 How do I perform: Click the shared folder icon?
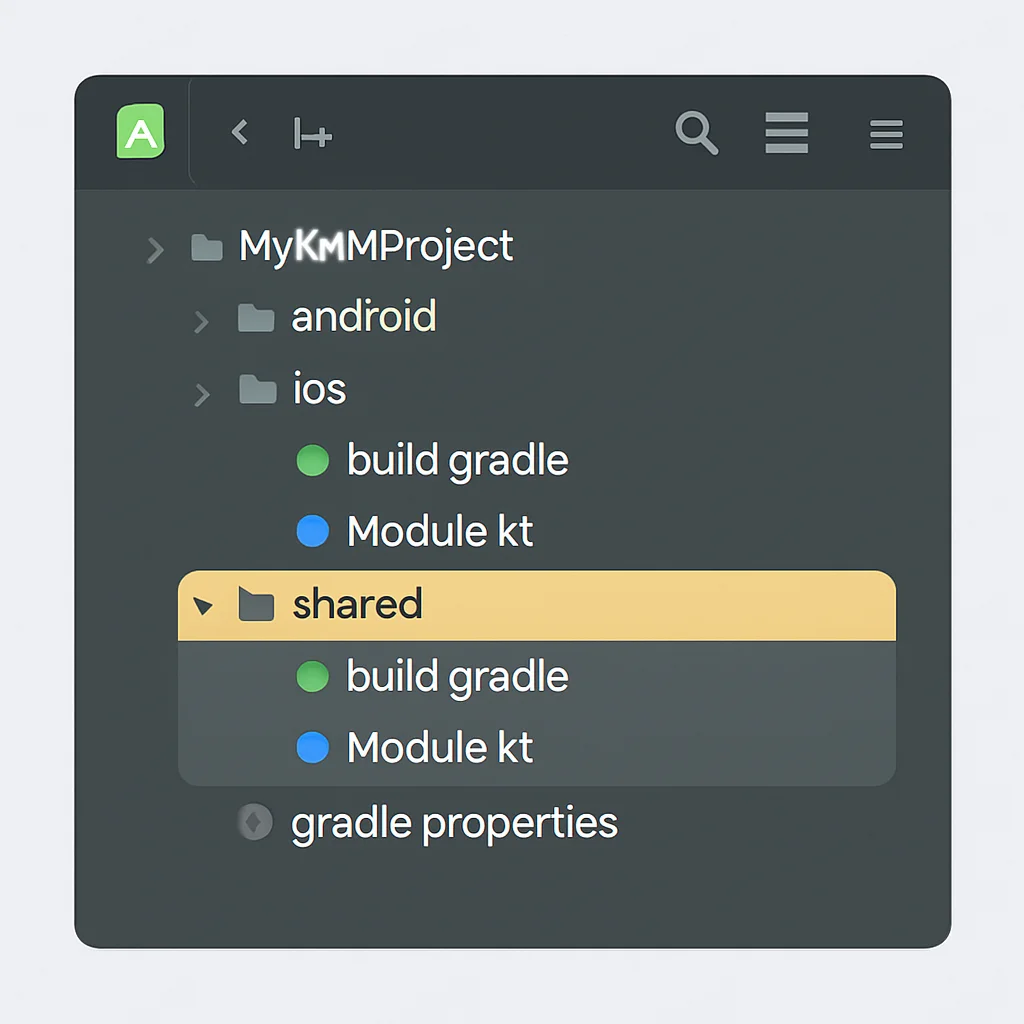256,604
